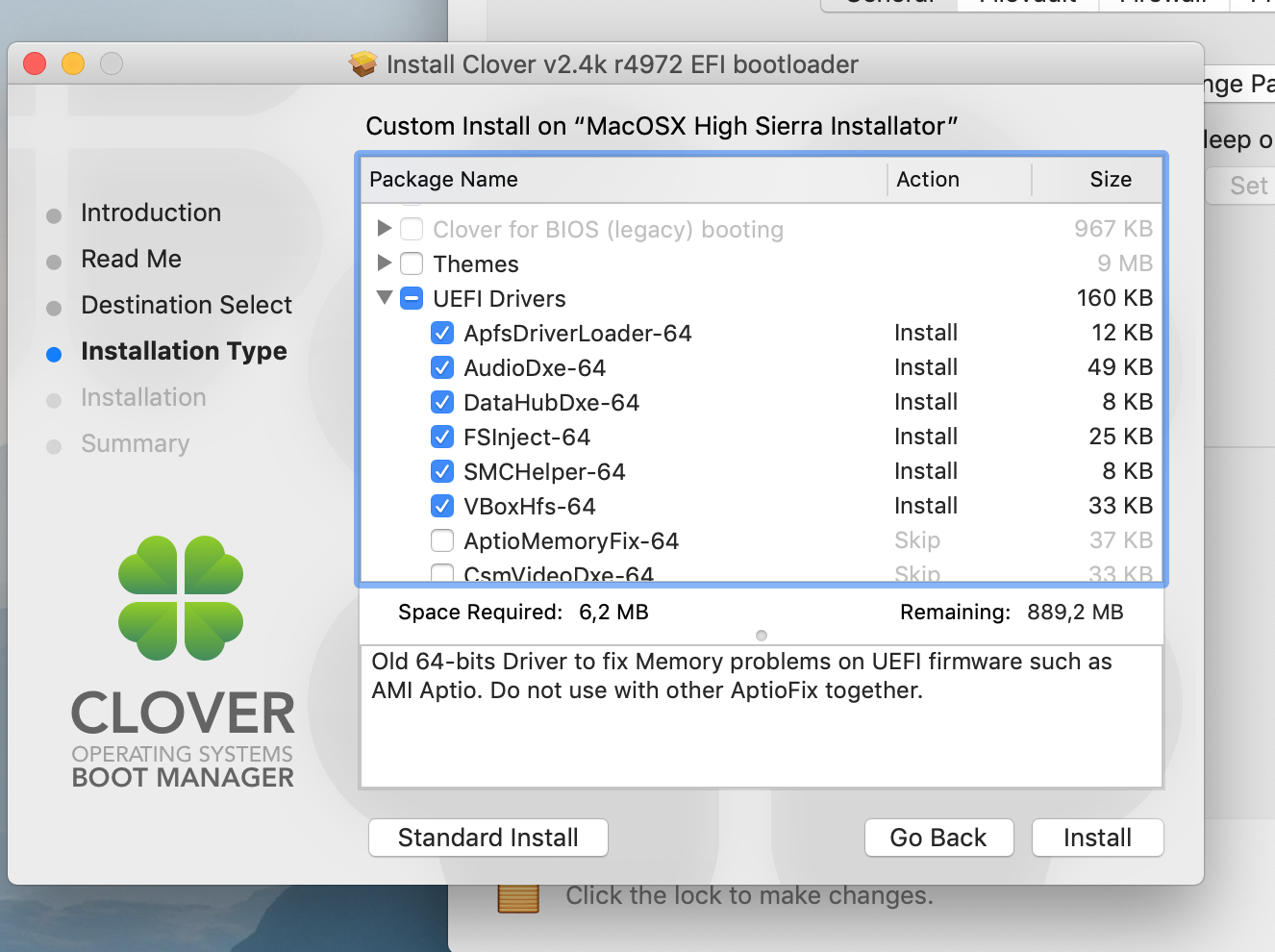Uncheck AudioDxe-64 driver checkbox

click(442, 368)
